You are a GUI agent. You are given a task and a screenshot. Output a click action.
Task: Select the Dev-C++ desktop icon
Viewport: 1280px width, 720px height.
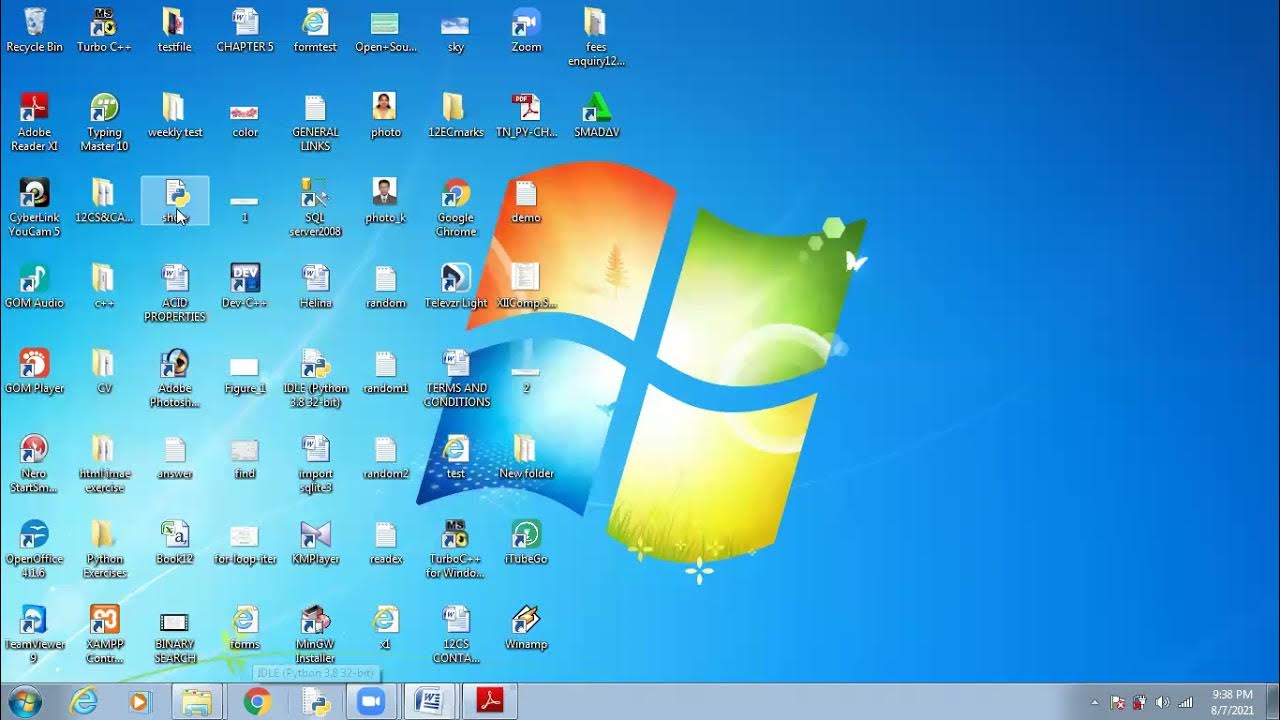(x=245, y=286)
